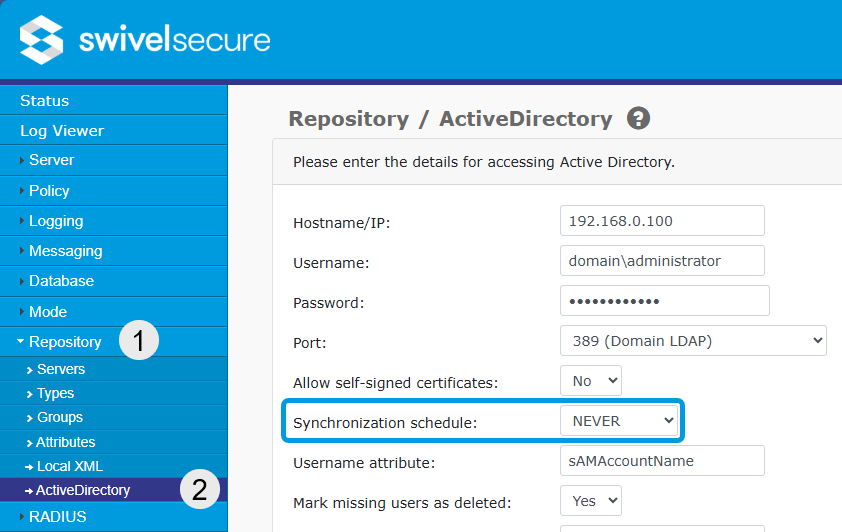Expand the Database menu section
The image size is (842, 532).
pos(61,281)
